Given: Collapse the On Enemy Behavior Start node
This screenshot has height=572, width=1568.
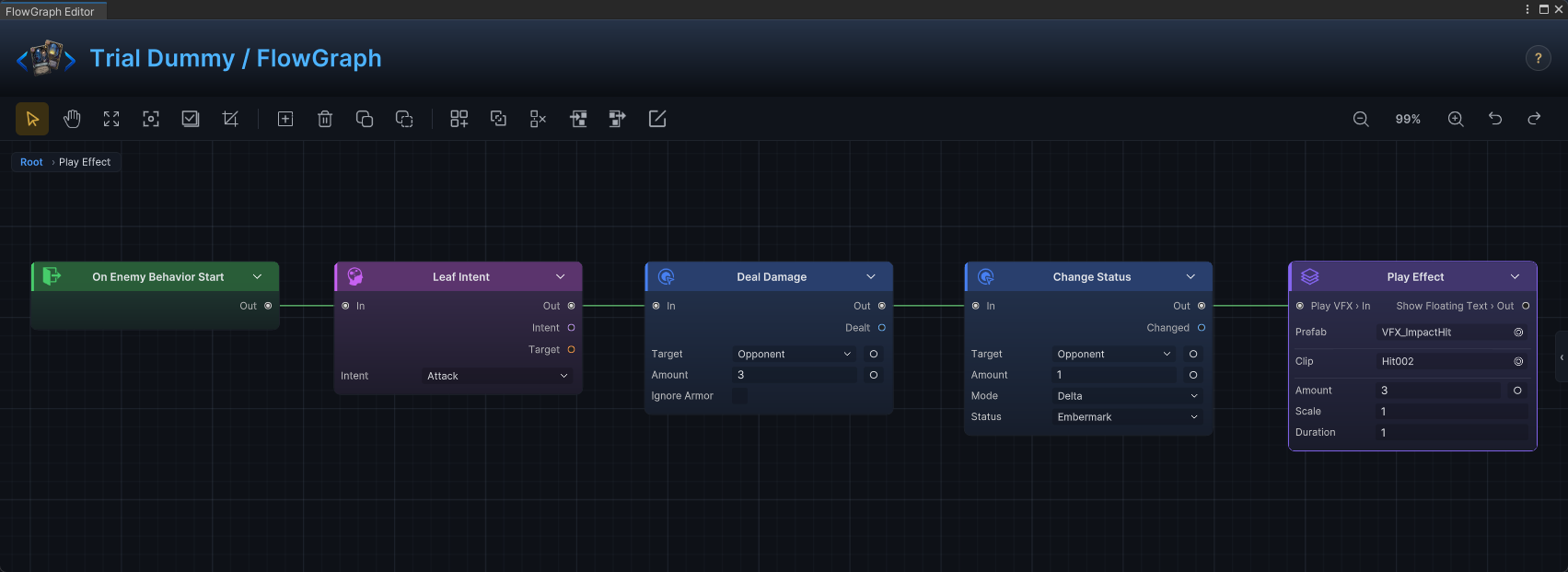Looking at the screenshot, I should click(257, 276).
